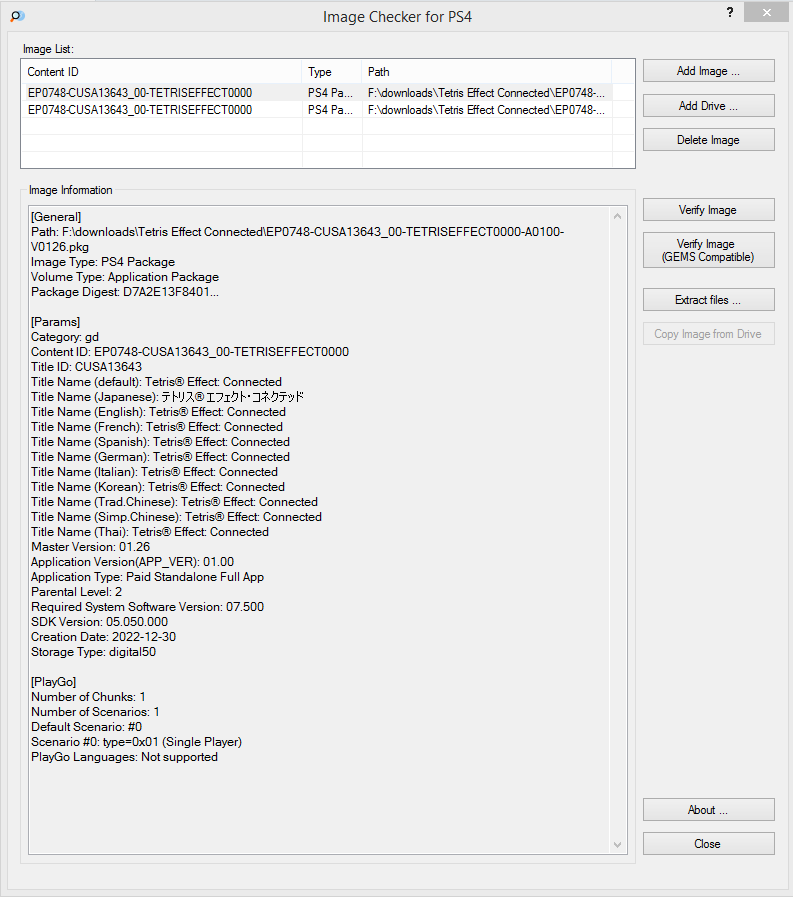This screenshot has width=793, height=897.
Task: Click the Title ID: CUSA13643 line
Action: [86, 367]
